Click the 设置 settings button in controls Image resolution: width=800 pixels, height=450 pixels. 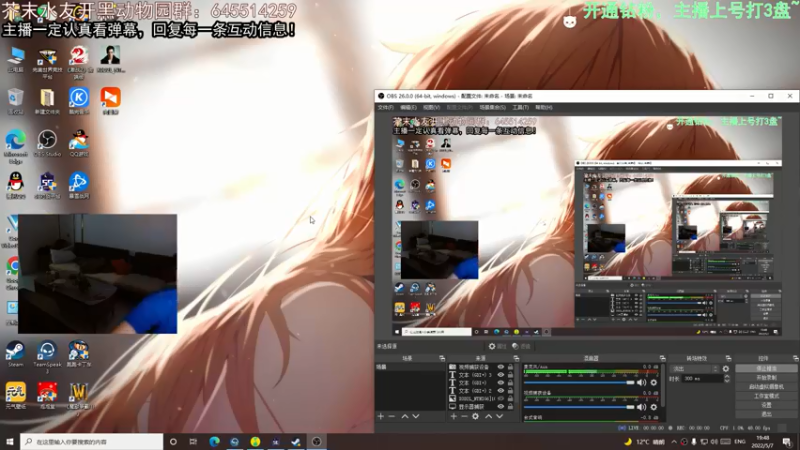pyautogui.click(x=766, y=405)
